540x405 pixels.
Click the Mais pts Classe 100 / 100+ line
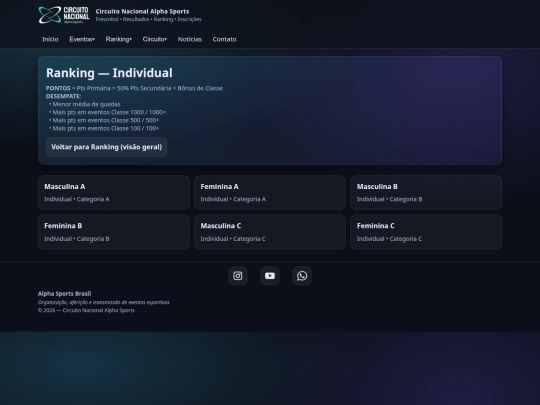point(104,128)
